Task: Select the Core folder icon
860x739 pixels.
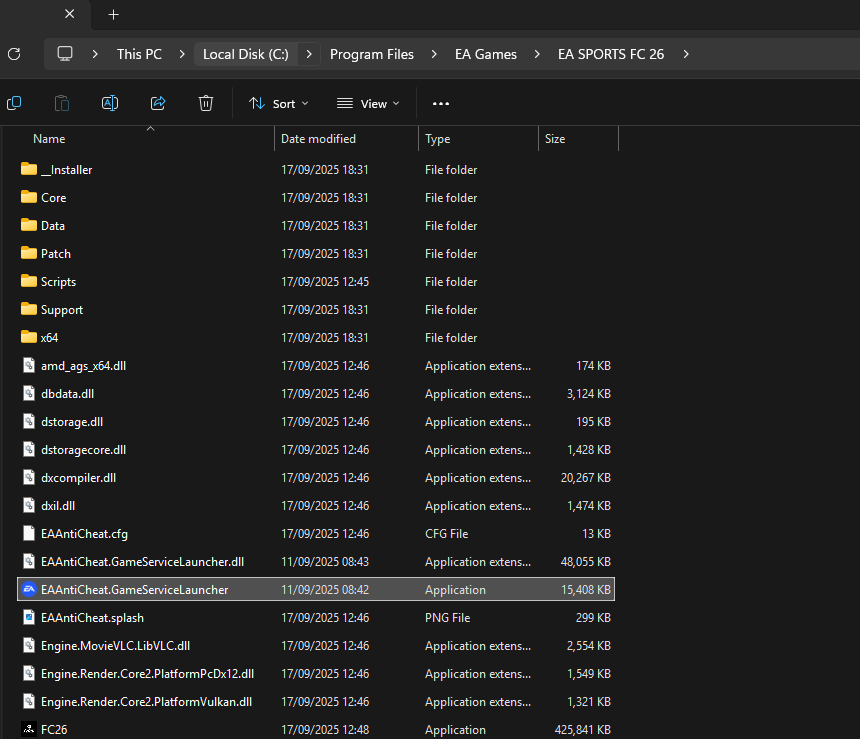Action: 29,197
